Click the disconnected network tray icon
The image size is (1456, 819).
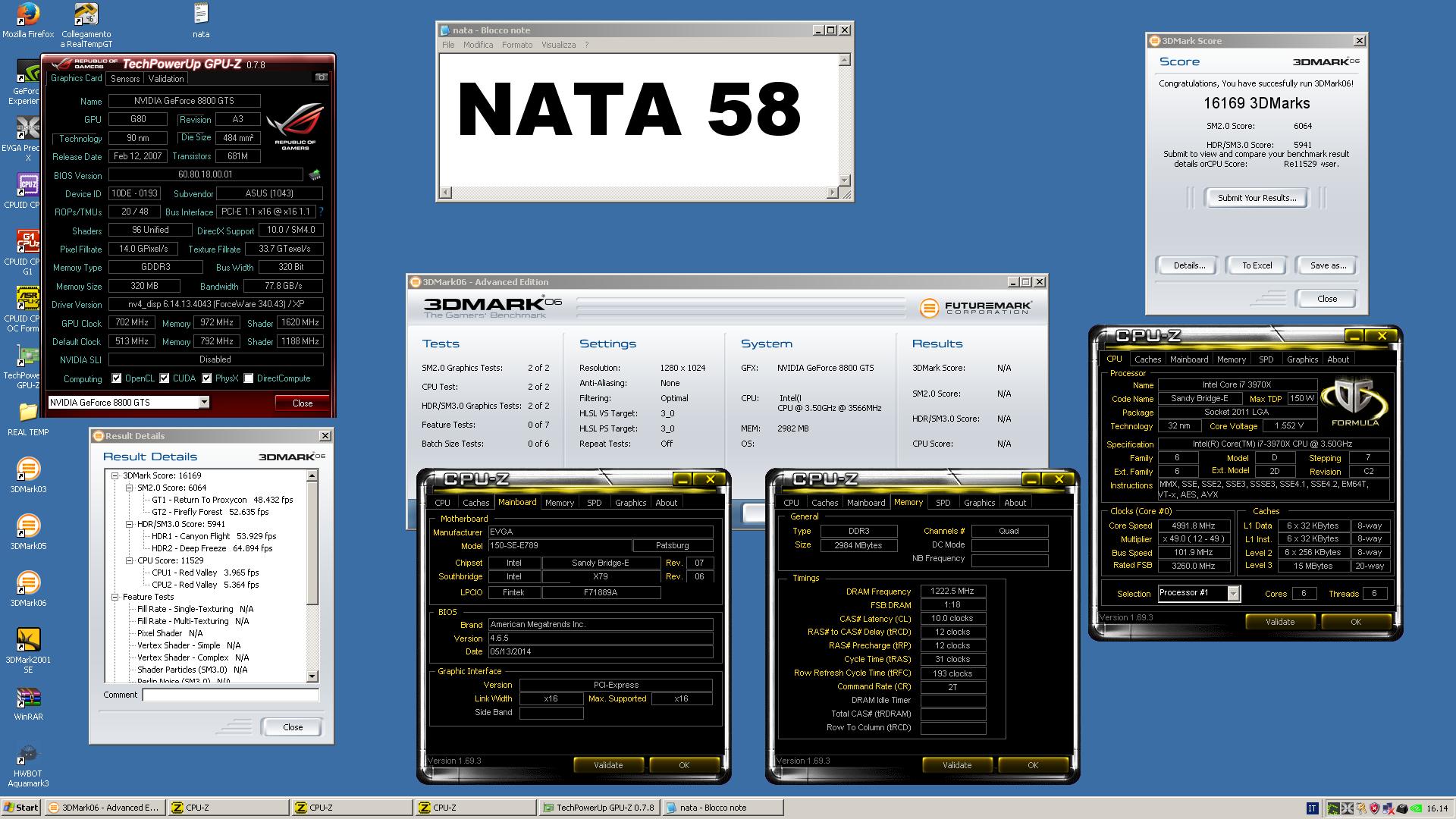(x=1389, y=808)
